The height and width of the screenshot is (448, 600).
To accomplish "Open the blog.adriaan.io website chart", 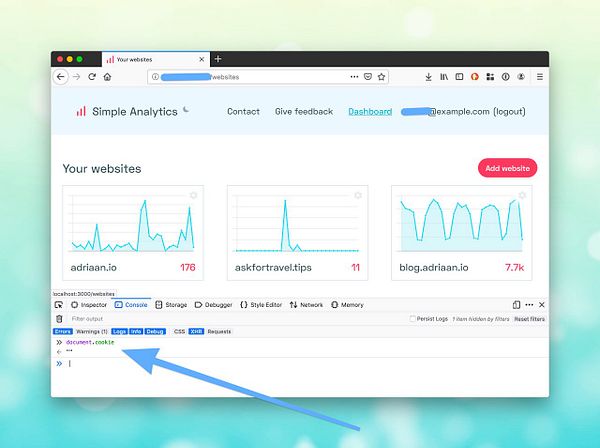I will click(461, 224).
